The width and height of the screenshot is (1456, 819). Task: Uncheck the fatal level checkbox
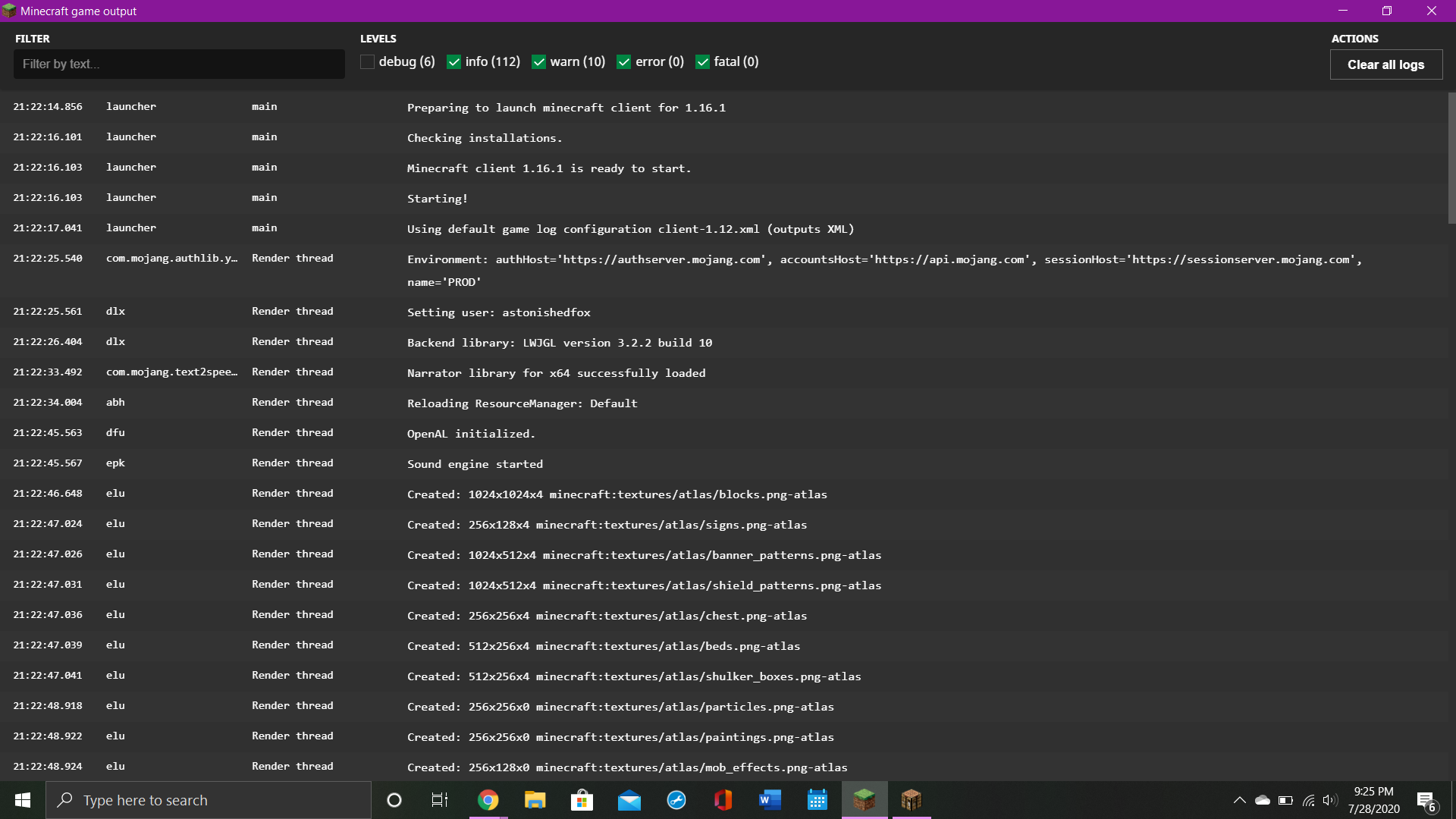point(703,62)
